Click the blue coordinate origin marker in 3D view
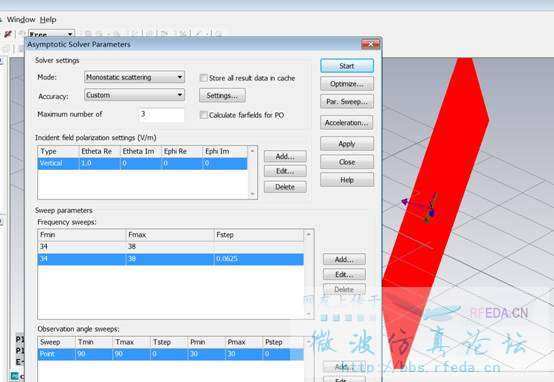 click(x=431, y=213)
